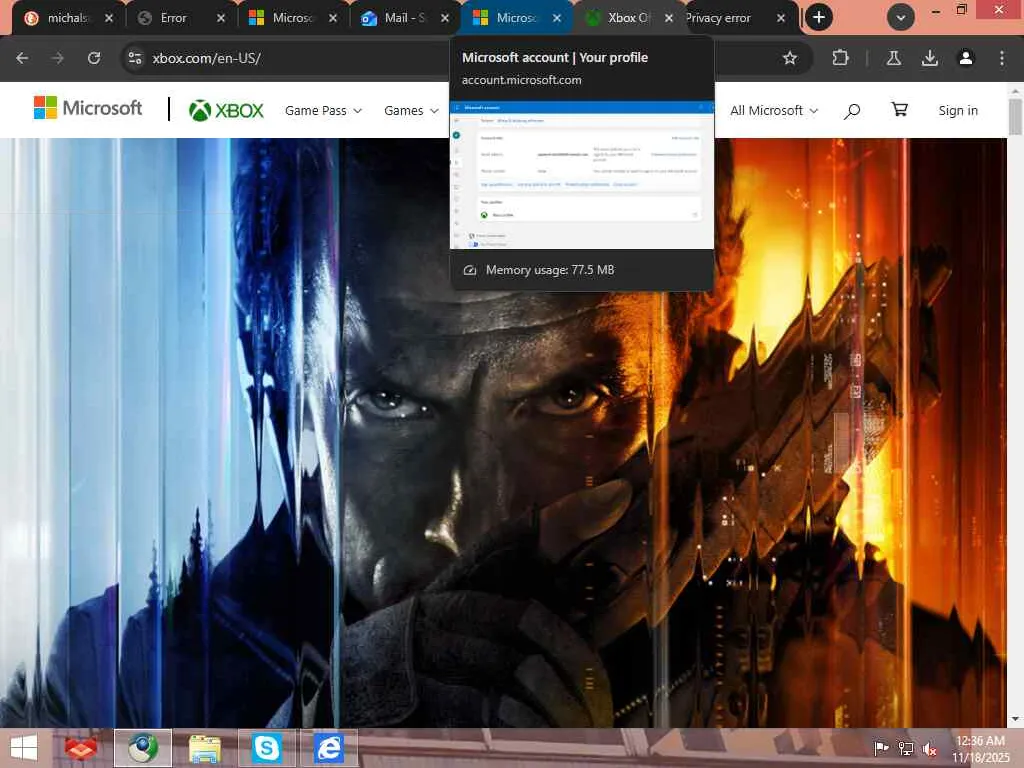Click the hero game banner image

(x=504, y=432)
